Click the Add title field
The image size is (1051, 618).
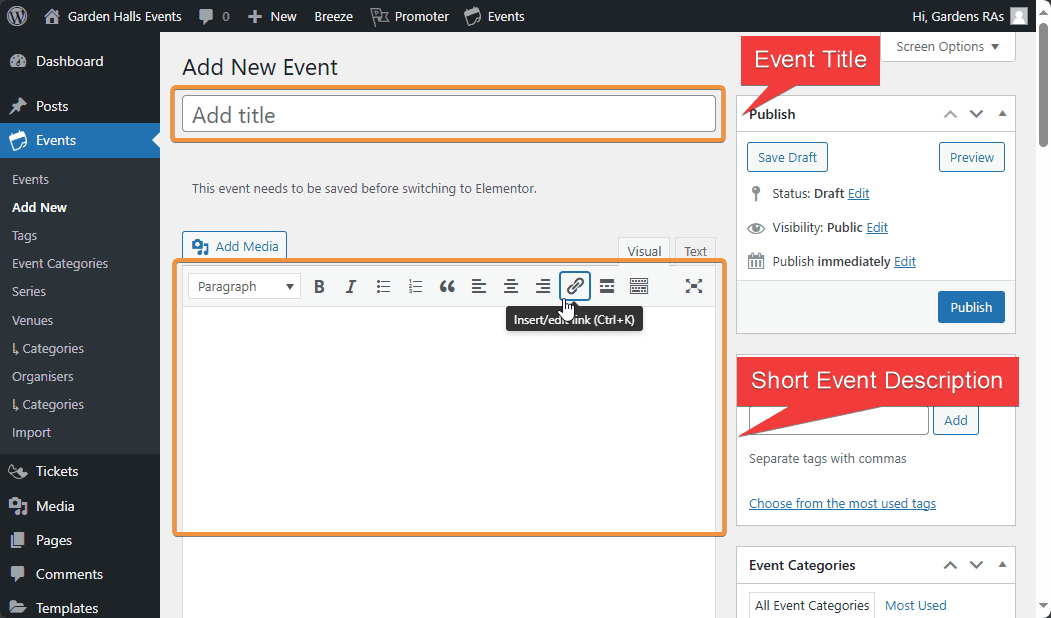point(448,115)
